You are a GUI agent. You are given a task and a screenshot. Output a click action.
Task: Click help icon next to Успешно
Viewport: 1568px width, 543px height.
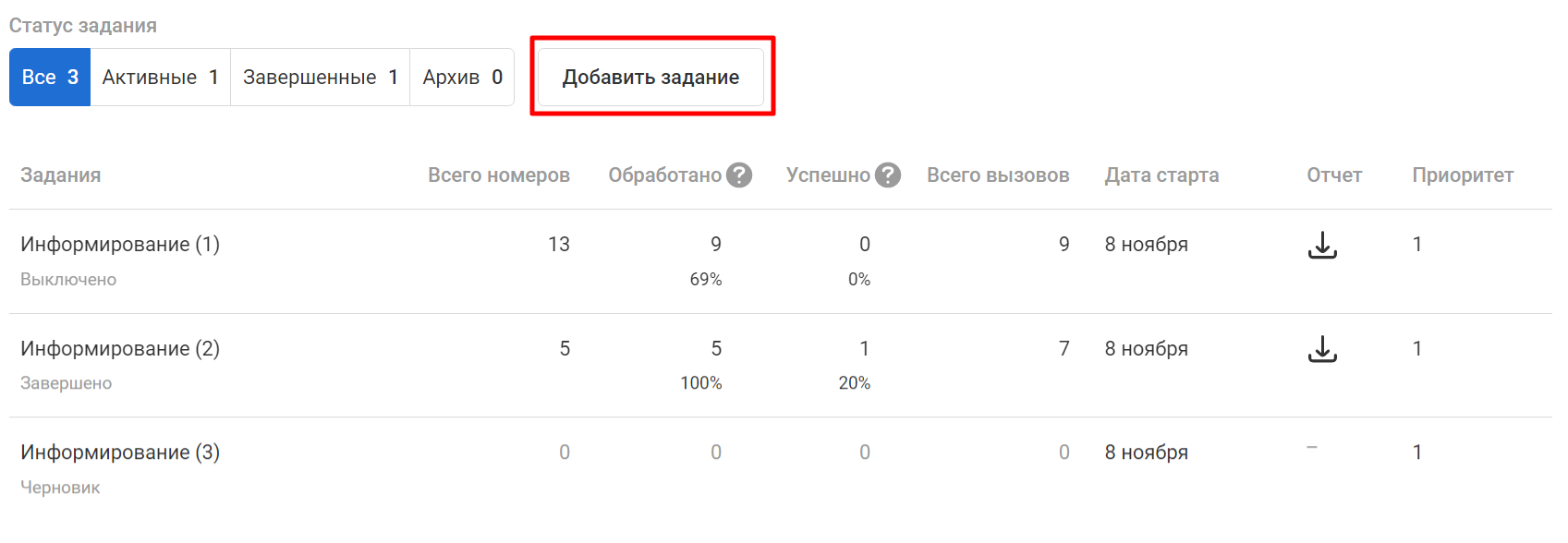tap(888, 175)
